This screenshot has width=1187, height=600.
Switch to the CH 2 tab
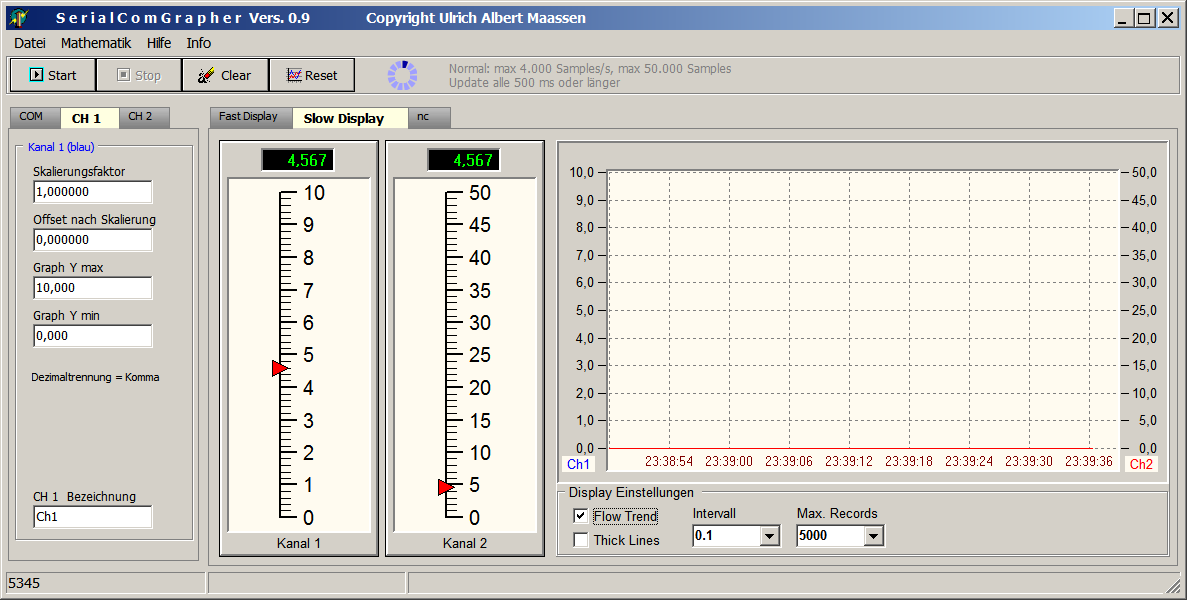click(x=144, y=117)
